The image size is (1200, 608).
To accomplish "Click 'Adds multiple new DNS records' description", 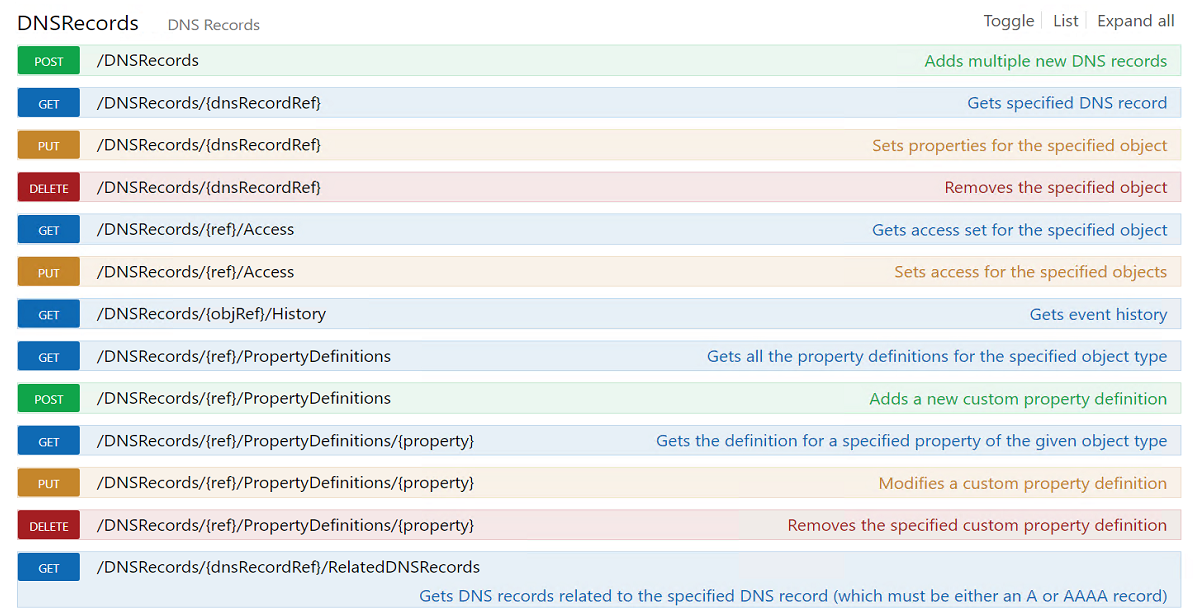I will (x=1045, y=61).
